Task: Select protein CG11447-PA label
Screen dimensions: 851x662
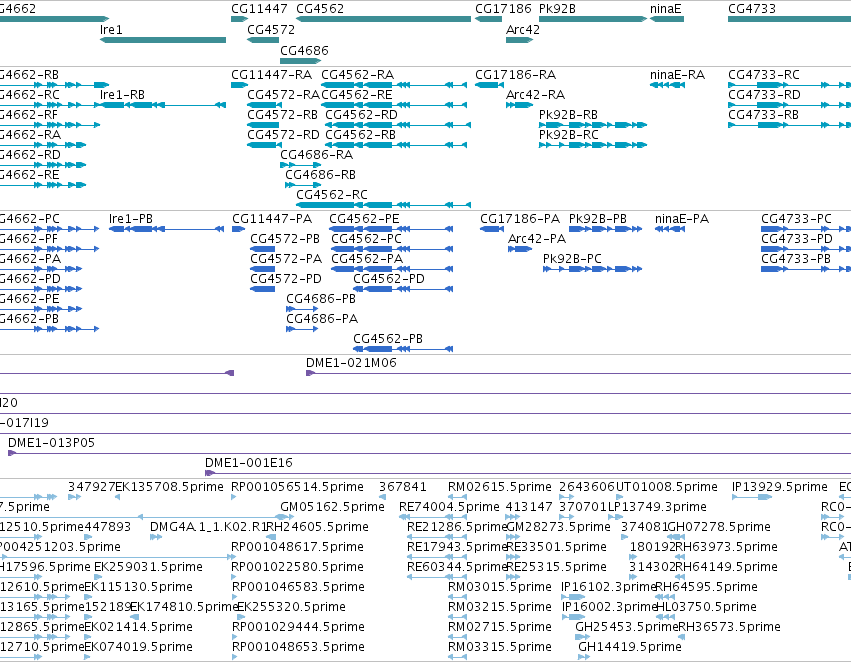Action: pyautogui.click(x=272, y=219)
